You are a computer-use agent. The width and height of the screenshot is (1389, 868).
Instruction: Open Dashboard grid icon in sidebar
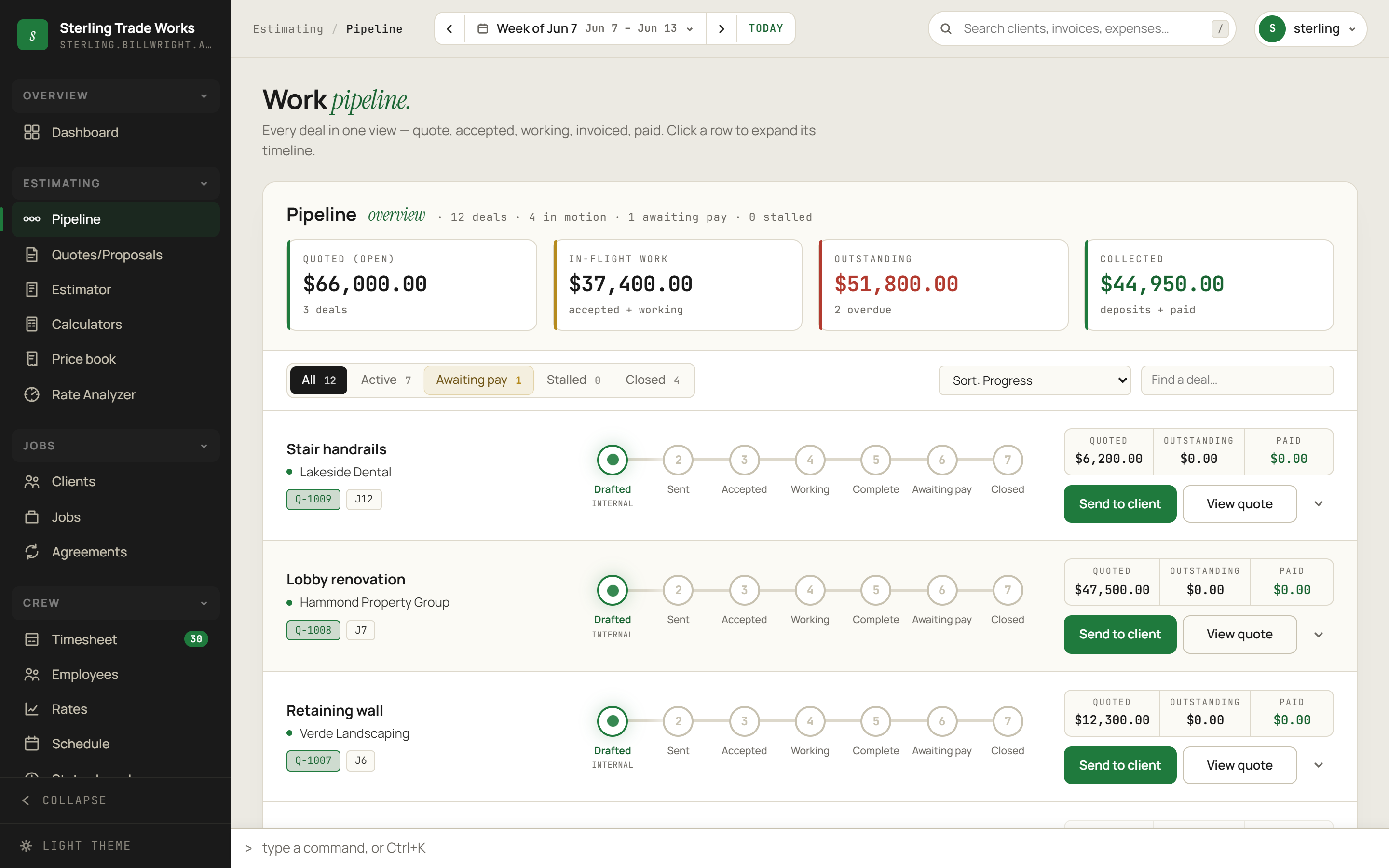[31, 132]
